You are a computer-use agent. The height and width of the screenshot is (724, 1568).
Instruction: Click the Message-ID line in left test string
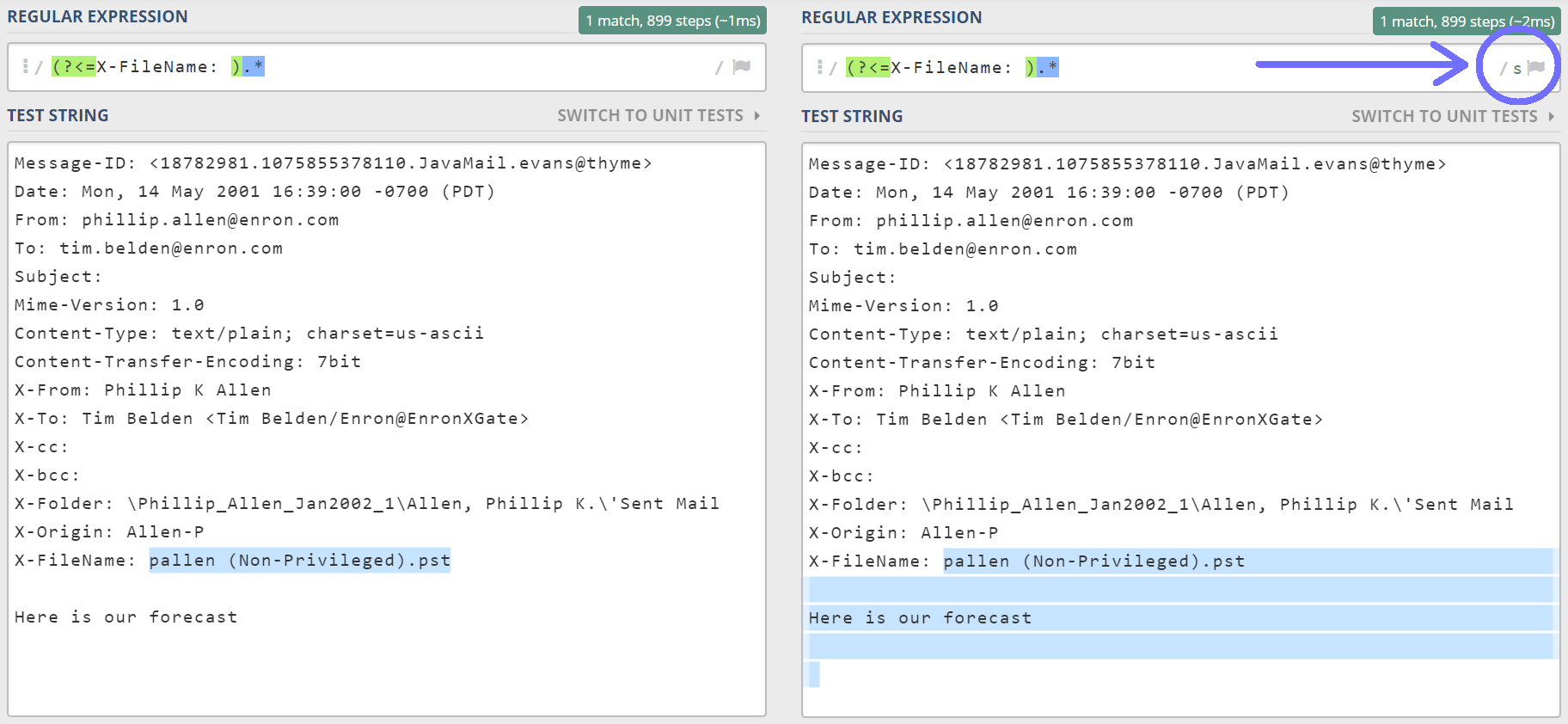pyautogui.click(x=334, y=163)
